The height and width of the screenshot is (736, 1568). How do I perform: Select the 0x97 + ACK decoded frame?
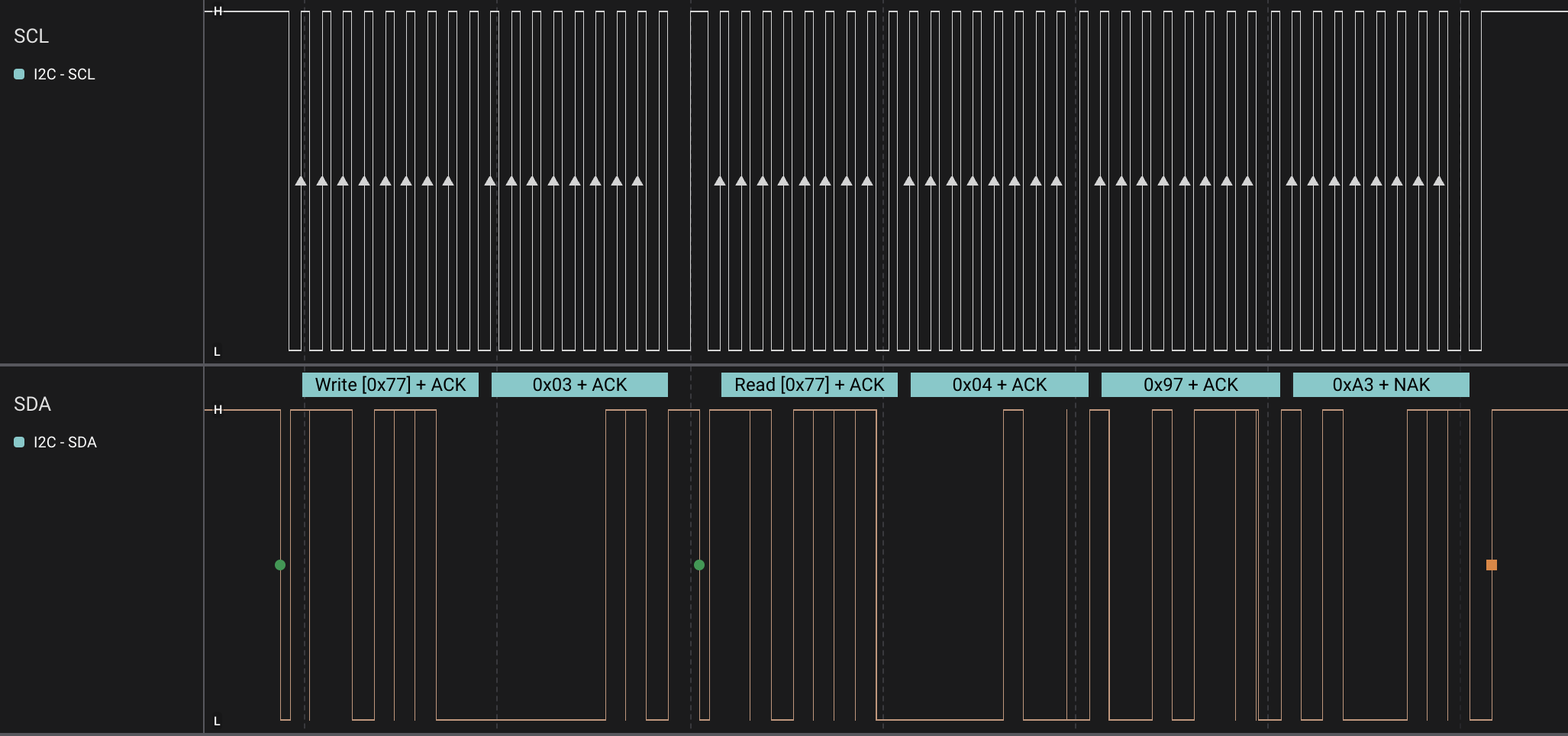[x=1191, y=385]
